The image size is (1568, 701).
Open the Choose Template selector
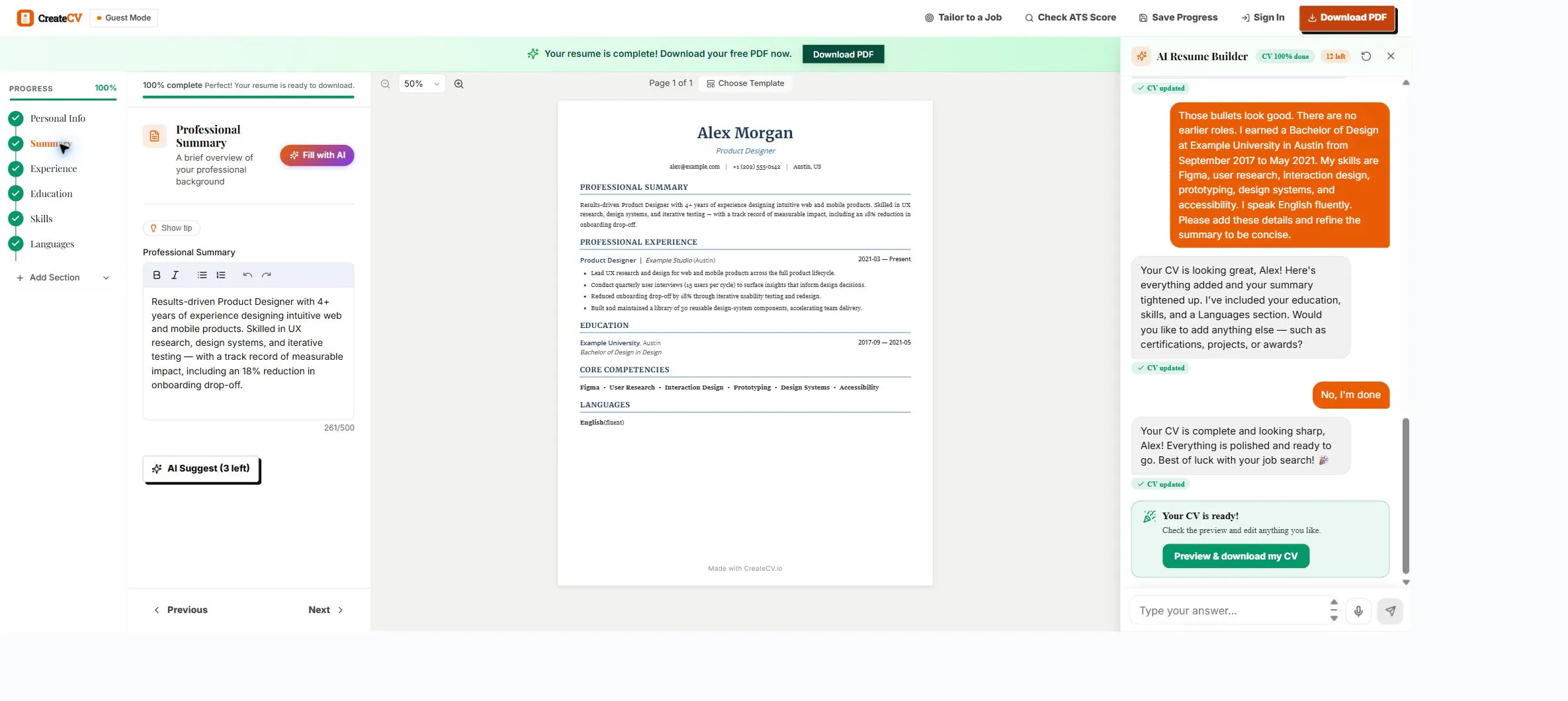(x=745, y=83)
